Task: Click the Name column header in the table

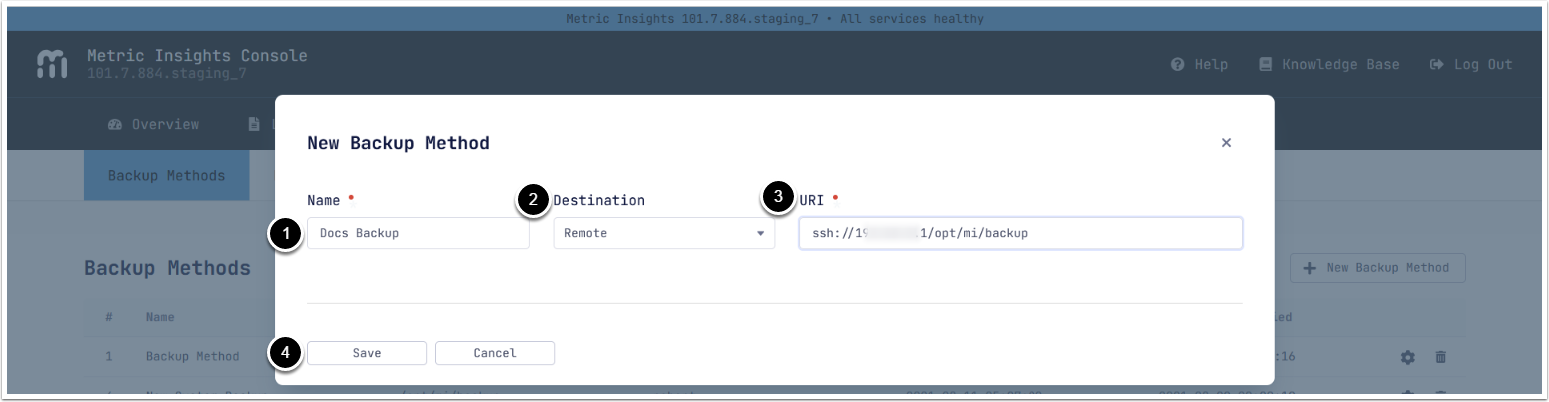Action: (x=160, y=317)
